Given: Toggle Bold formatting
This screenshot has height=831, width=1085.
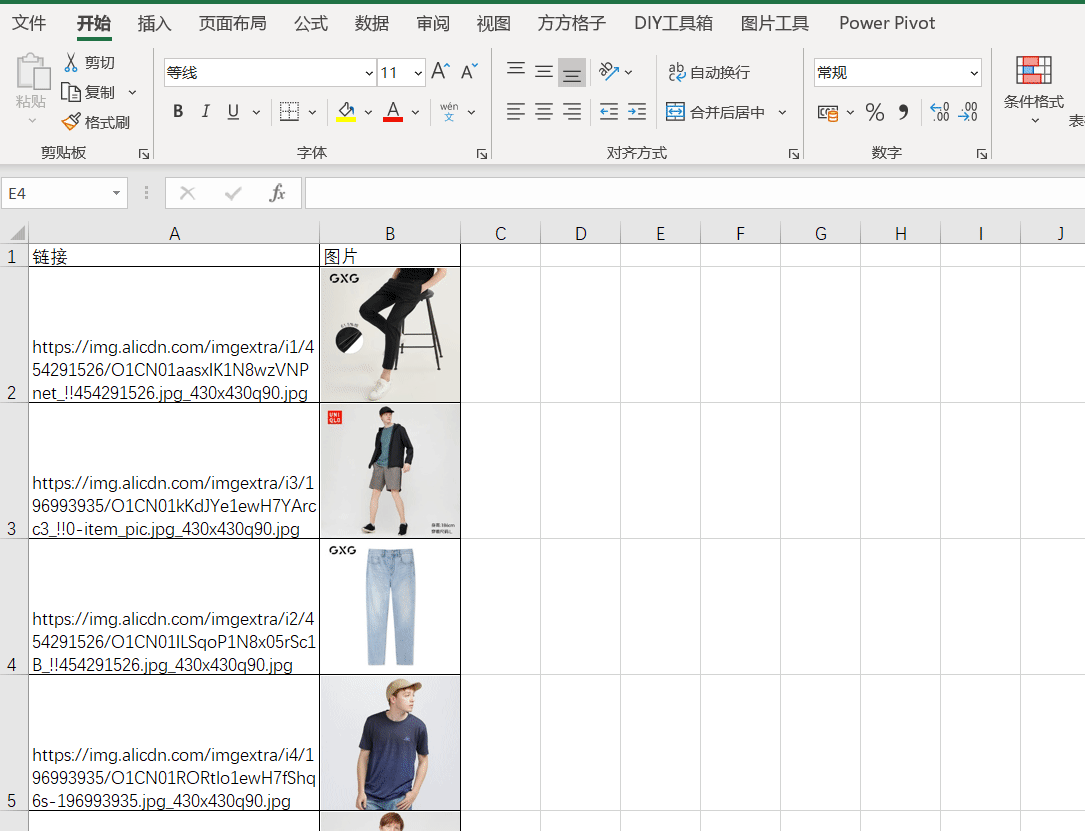Looking at the screenshot, I should coord(178,112).
